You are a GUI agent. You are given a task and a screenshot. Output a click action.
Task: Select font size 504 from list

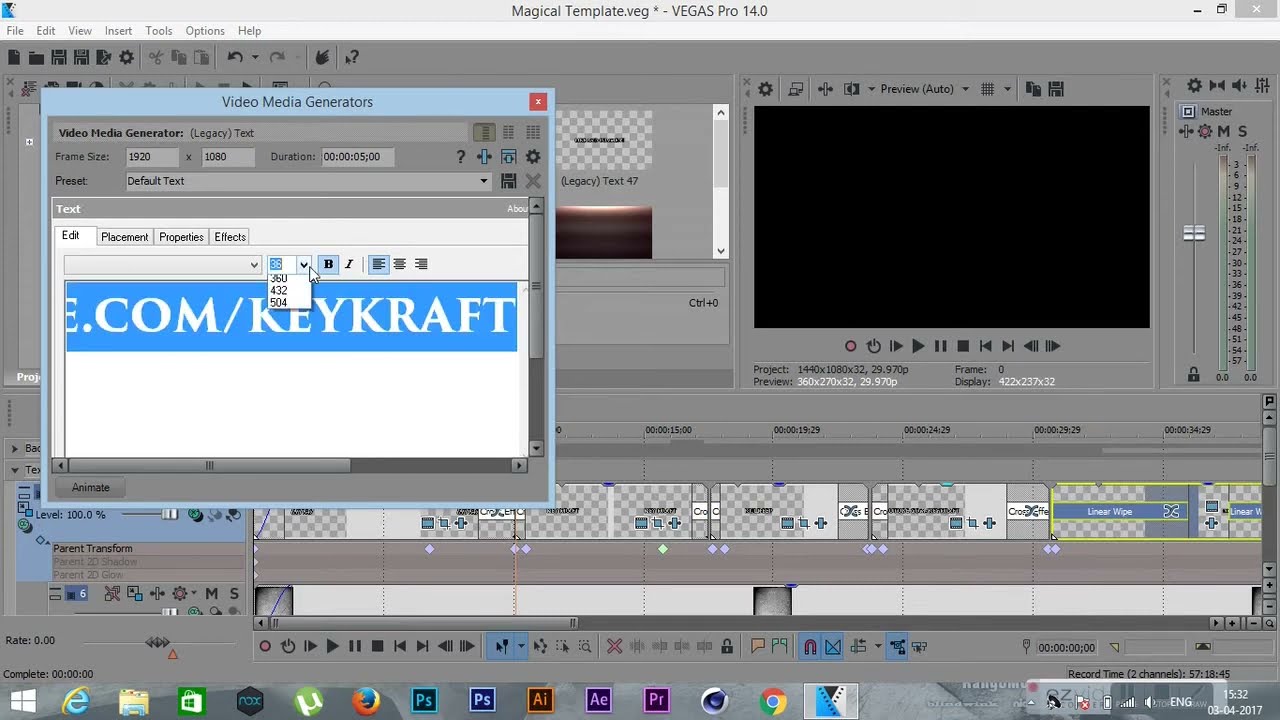point(279,303)
